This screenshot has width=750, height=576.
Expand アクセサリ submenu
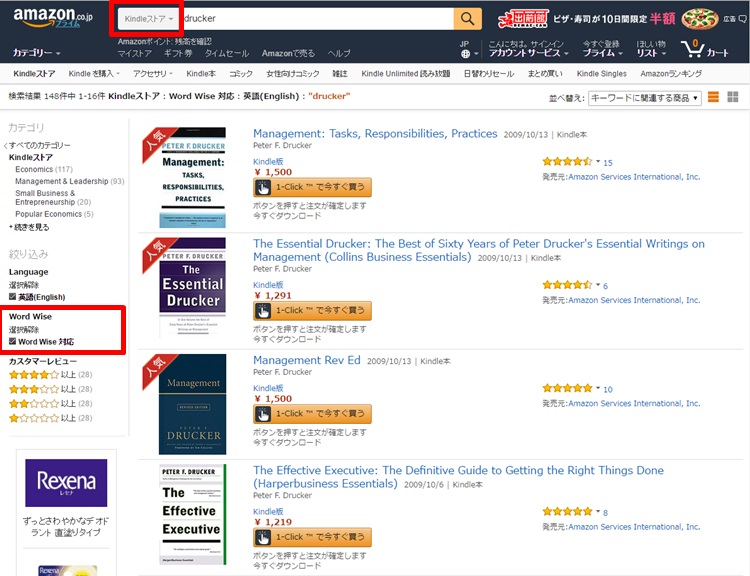[x=153, y=74]
